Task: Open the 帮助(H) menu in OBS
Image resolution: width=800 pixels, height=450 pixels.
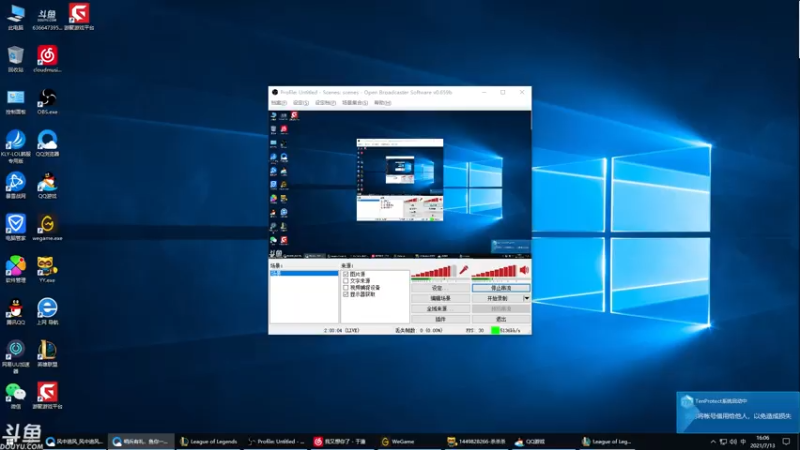Action: [383, 103]
